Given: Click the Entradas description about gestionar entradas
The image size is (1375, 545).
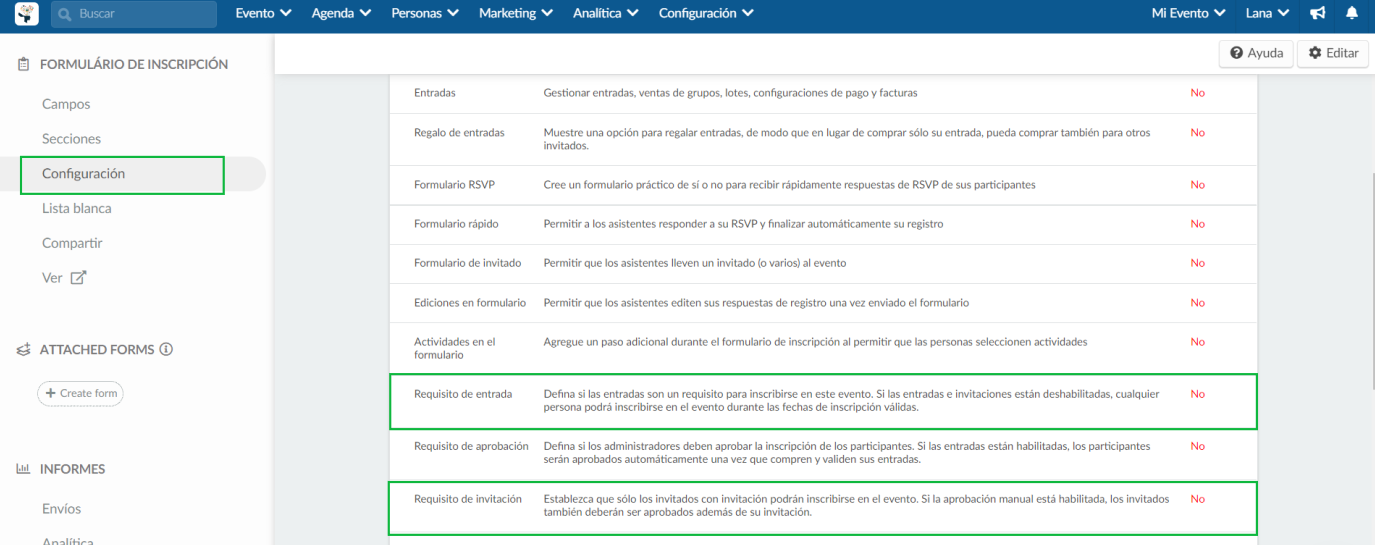Looking at the screenshot, I should click(730, 93).
